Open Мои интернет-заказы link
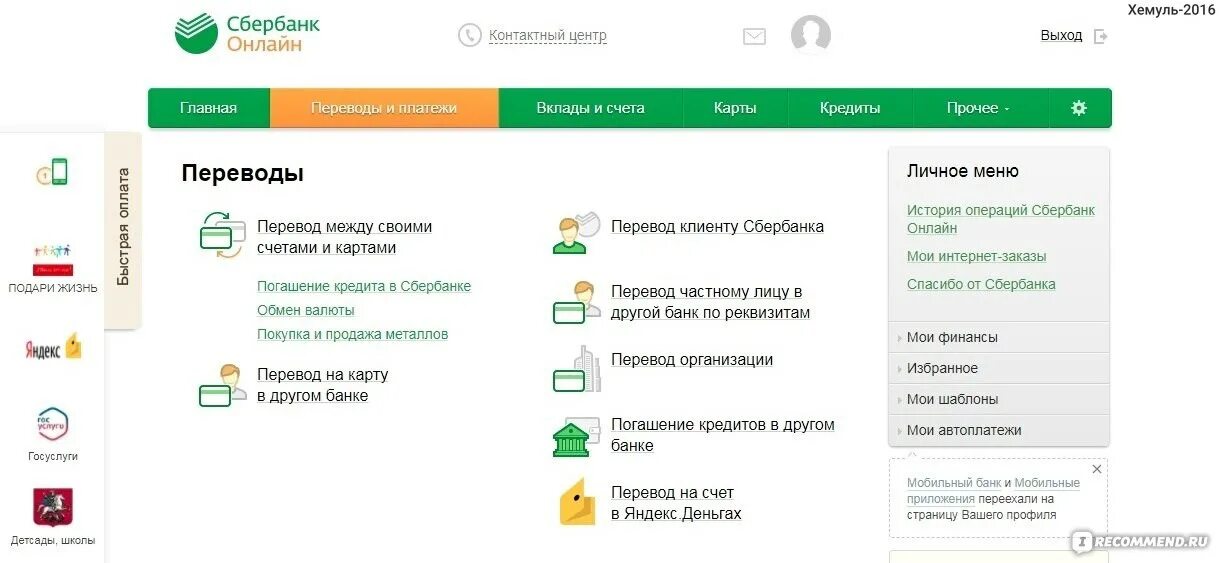This screenshot has width=1219, height=563. click(x=977, y=256)
